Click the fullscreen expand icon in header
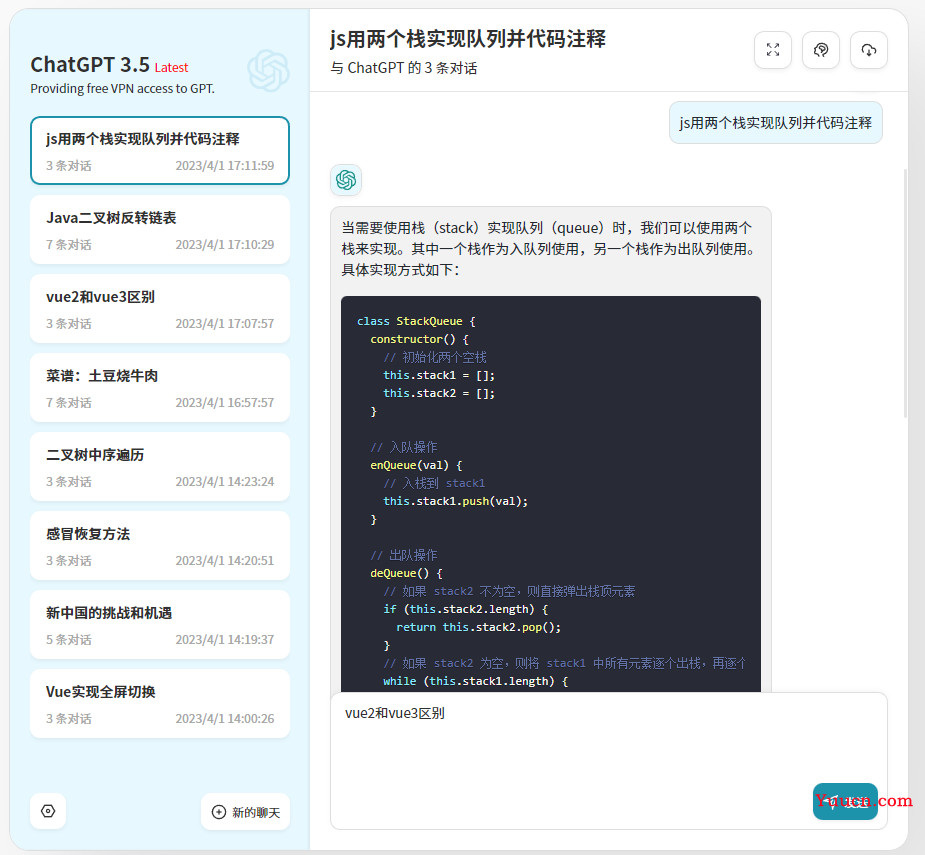 pos(773,50)
